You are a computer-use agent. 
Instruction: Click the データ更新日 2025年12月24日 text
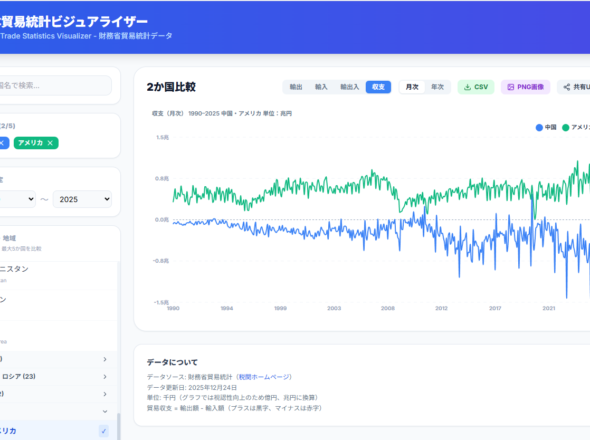click(192, 387)
